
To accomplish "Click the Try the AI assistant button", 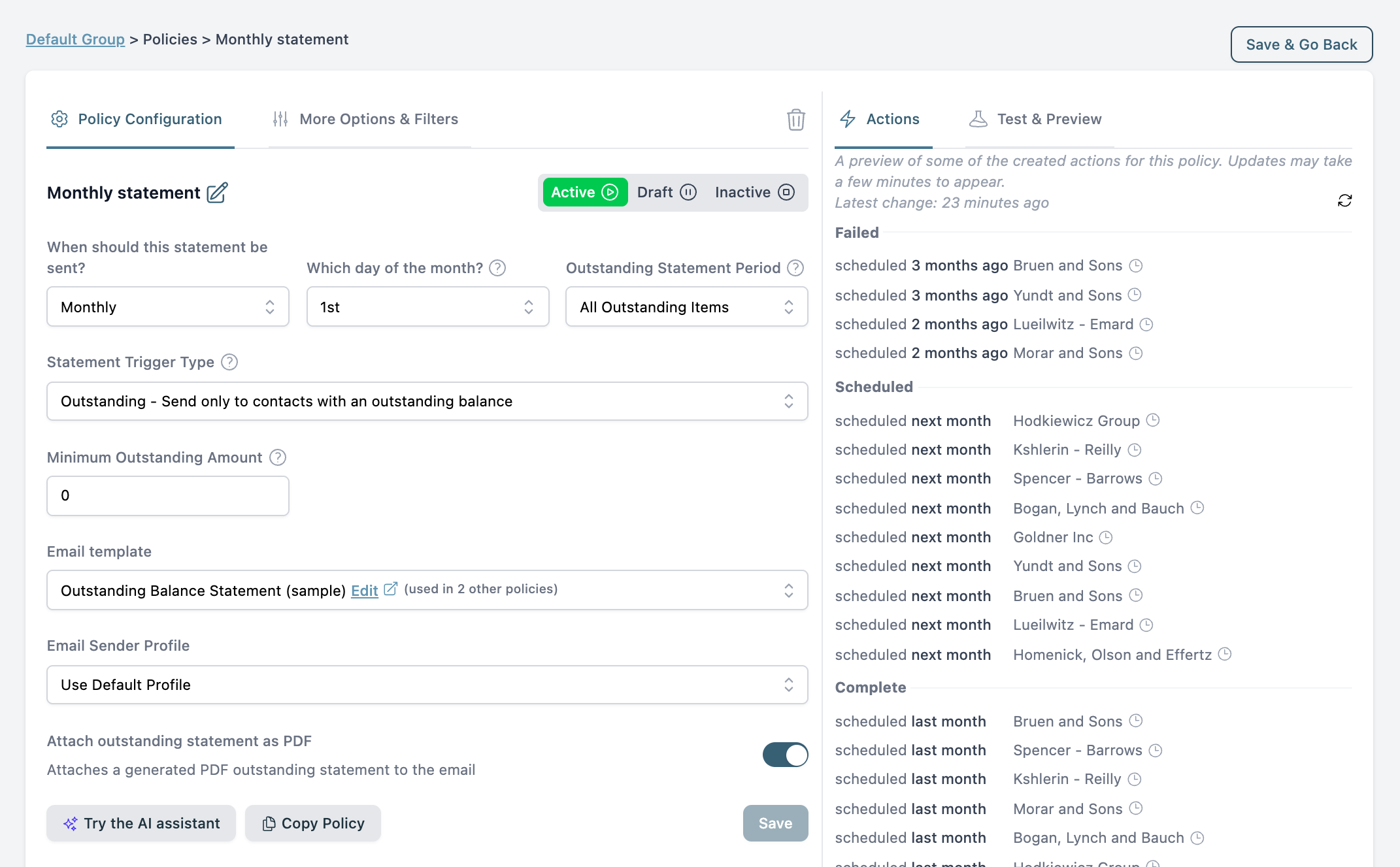I will coord(141,823).
